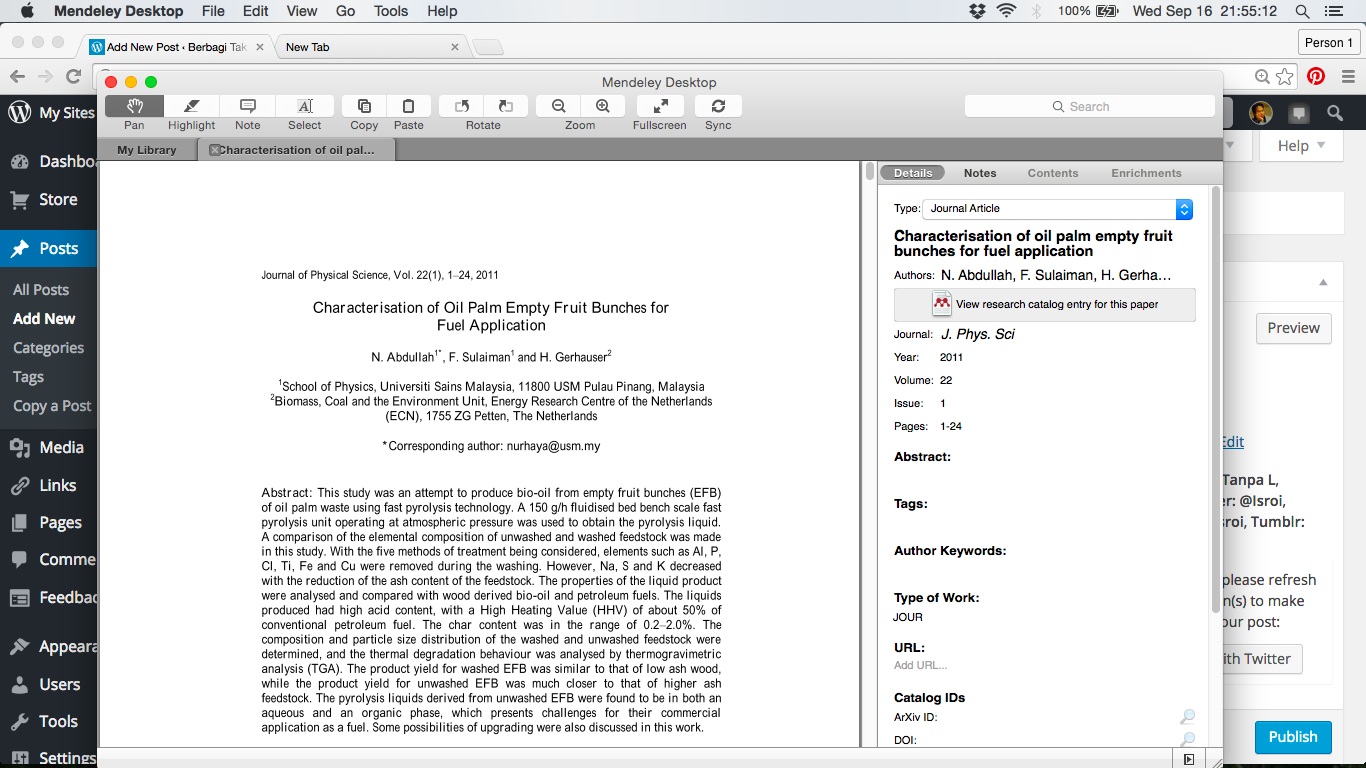Zoom out of the document

[559, 107]
